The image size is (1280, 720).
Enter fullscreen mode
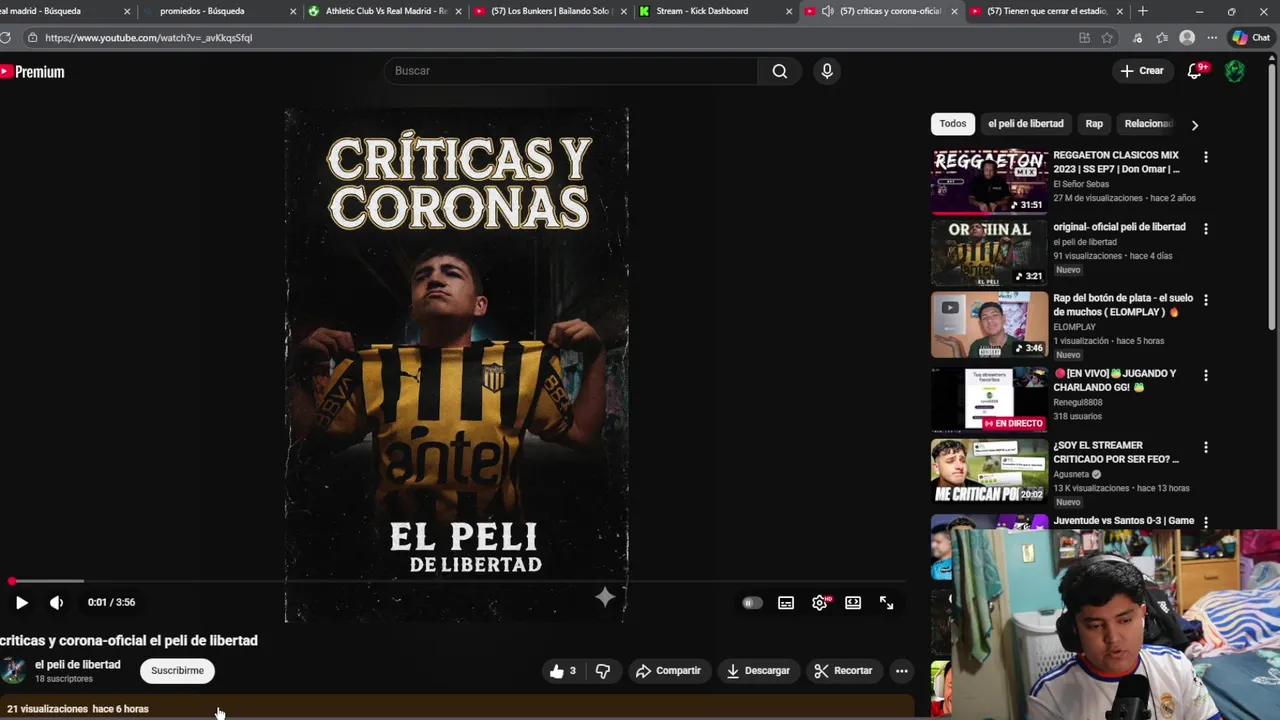(886, 603)
